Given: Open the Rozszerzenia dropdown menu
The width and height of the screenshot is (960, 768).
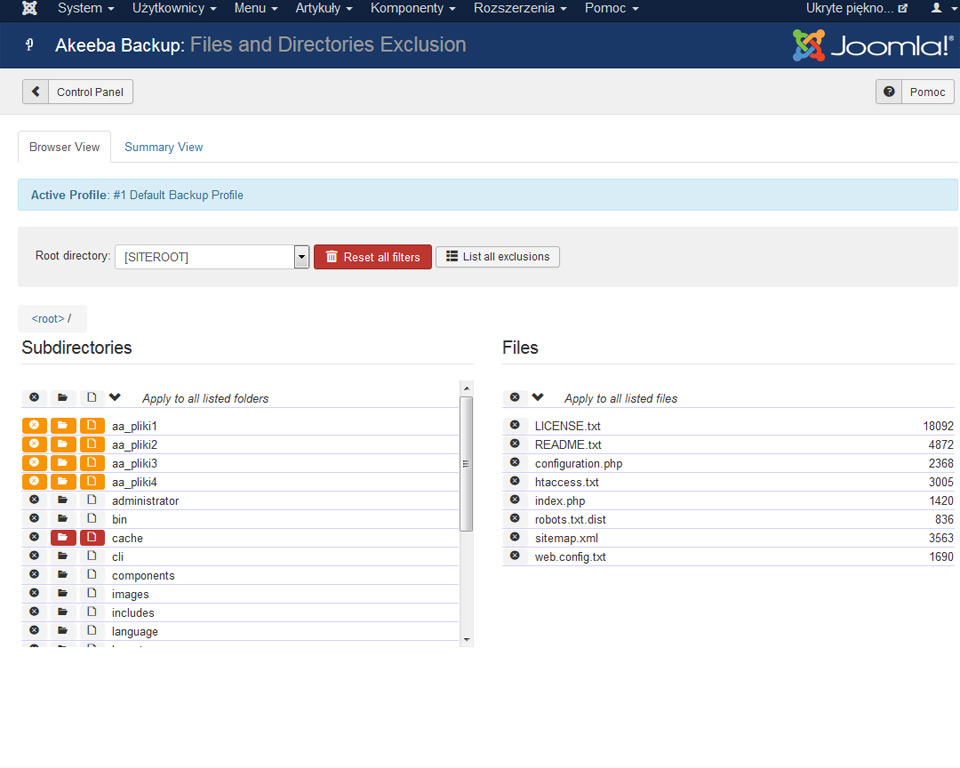Looking at the screenshot, I should pyautogui.click(x=520, y=8).
